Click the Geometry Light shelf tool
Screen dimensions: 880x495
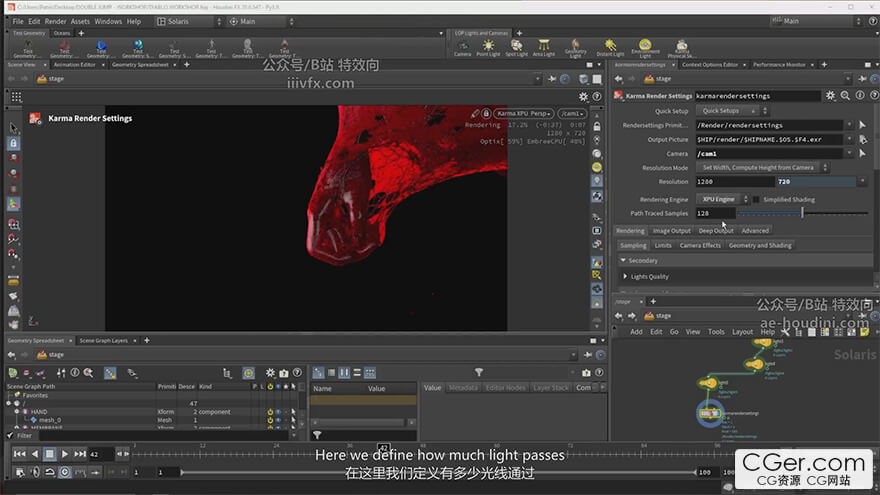[x=576, y=47]
